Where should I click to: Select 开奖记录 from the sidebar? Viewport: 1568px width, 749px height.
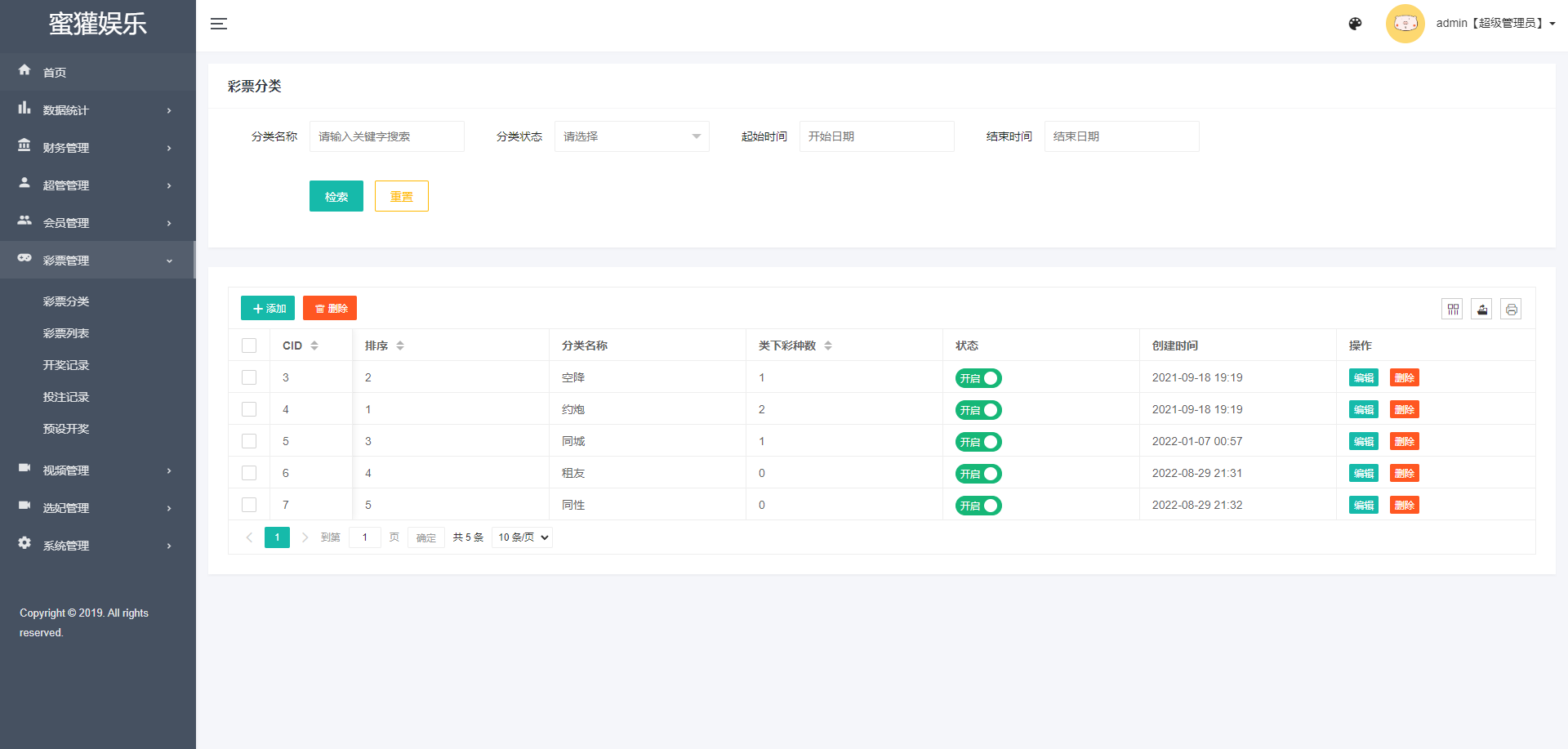point(66,365)
